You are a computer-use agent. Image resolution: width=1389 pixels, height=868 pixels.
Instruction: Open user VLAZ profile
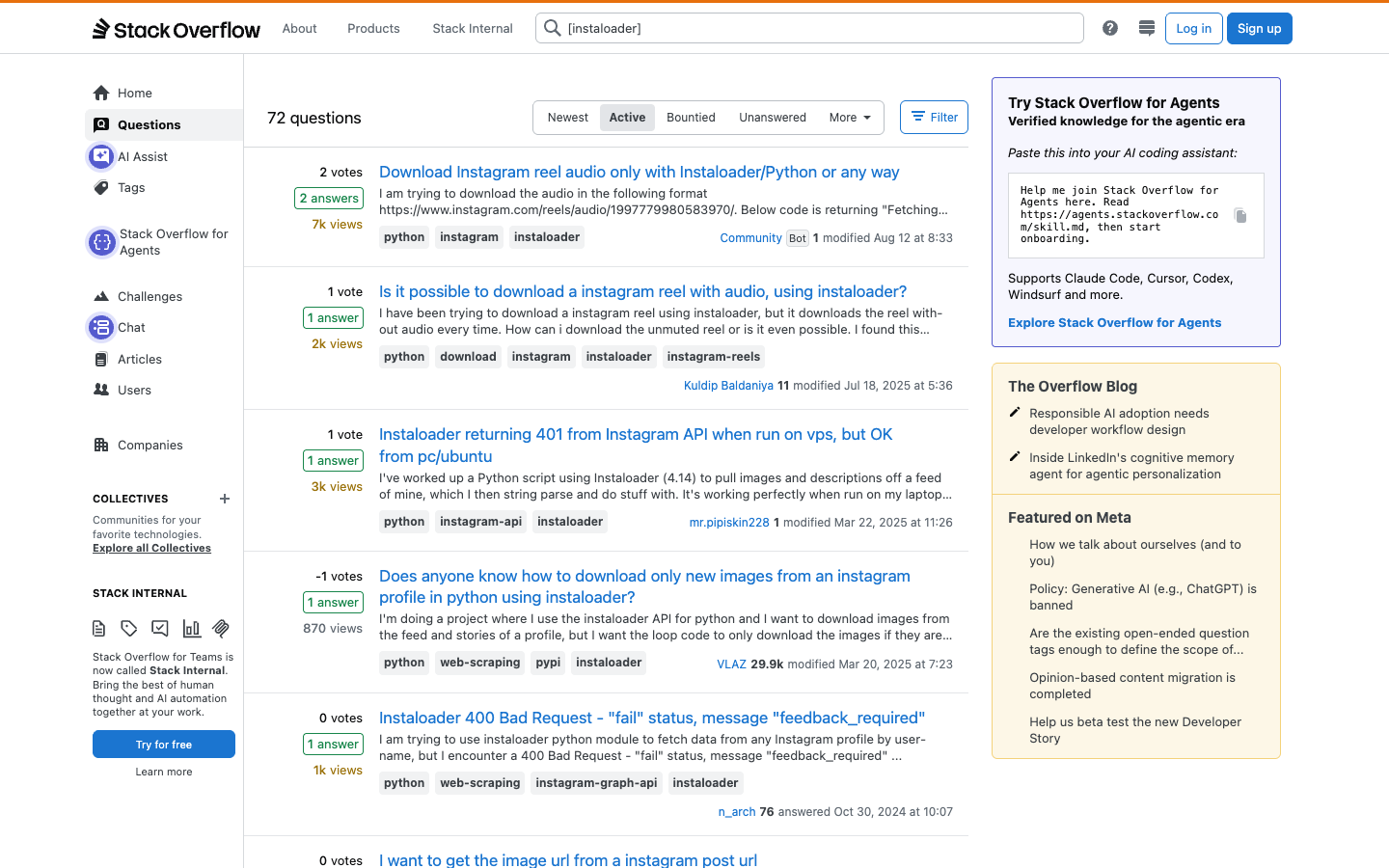tap(731, 665)
